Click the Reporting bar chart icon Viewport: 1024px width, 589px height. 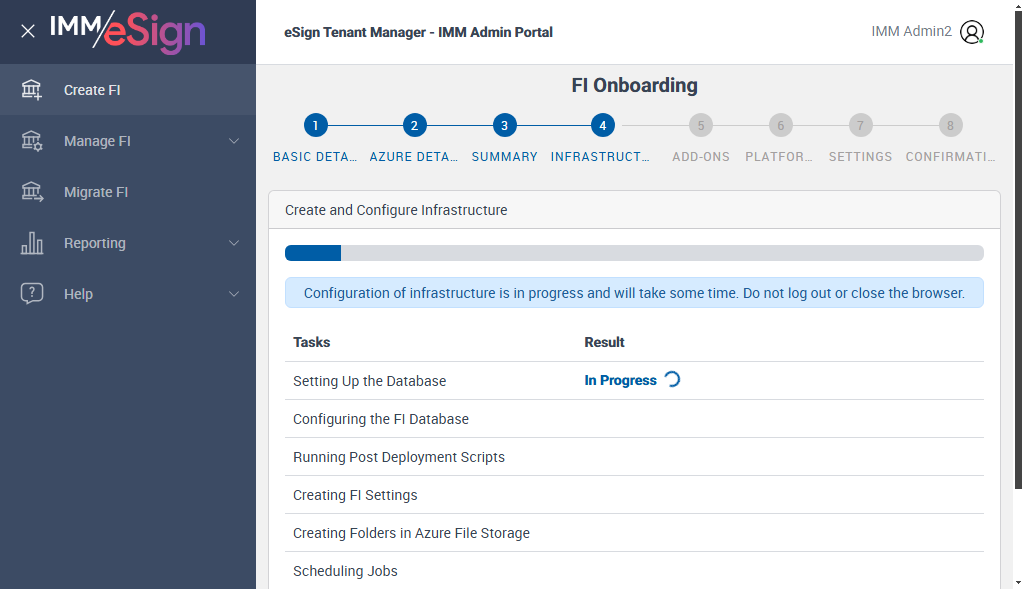click(x=32, y=243)
